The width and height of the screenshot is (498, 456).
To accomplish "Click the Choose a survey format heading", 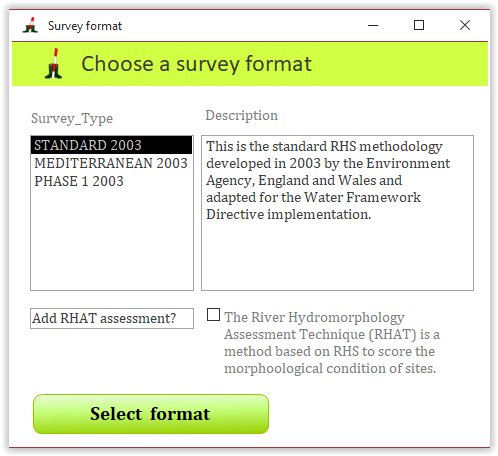I will [x=197, y=64].
